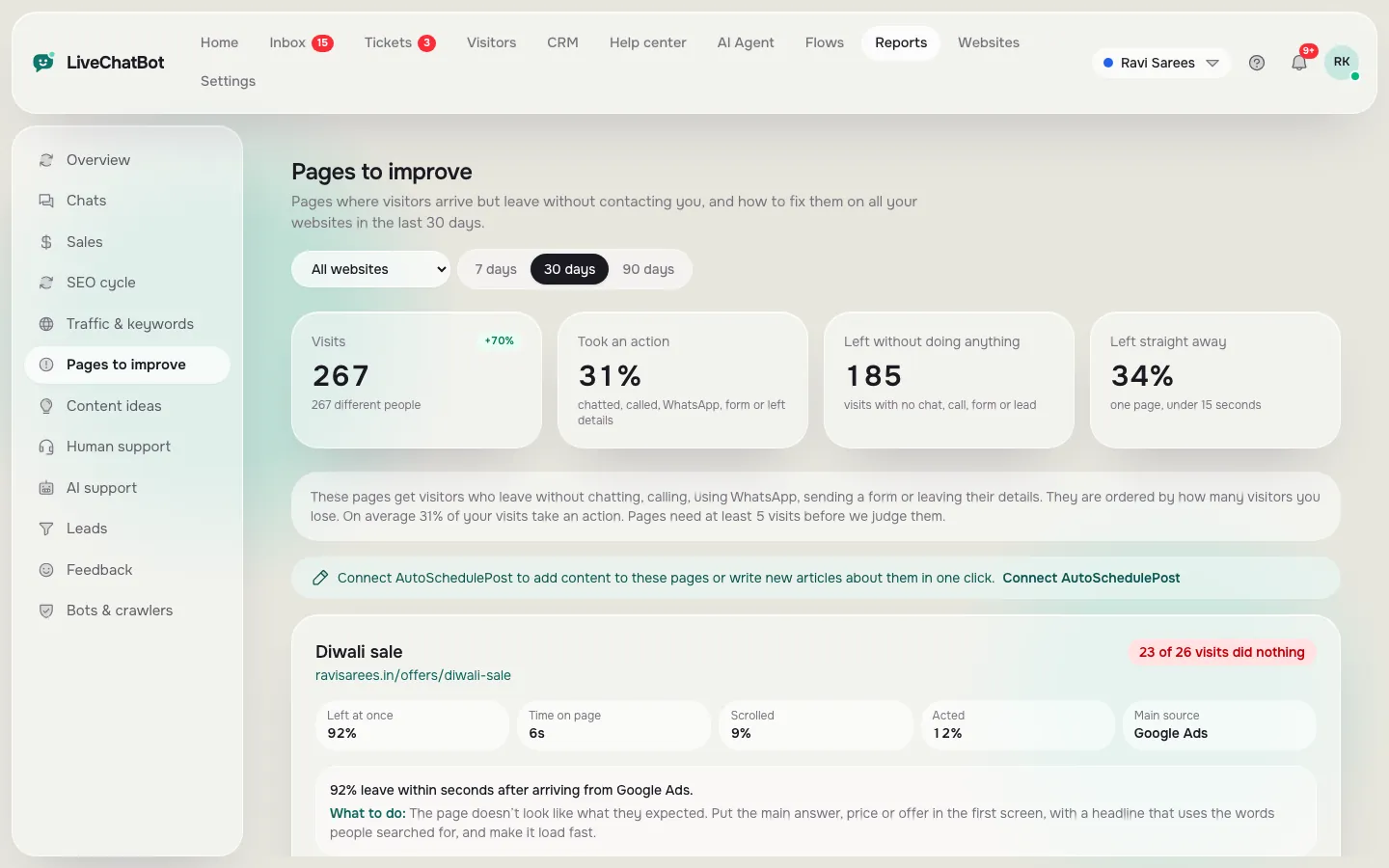Select the 30 days range
The image size is (1389, 868).
(x=569, y=269)
